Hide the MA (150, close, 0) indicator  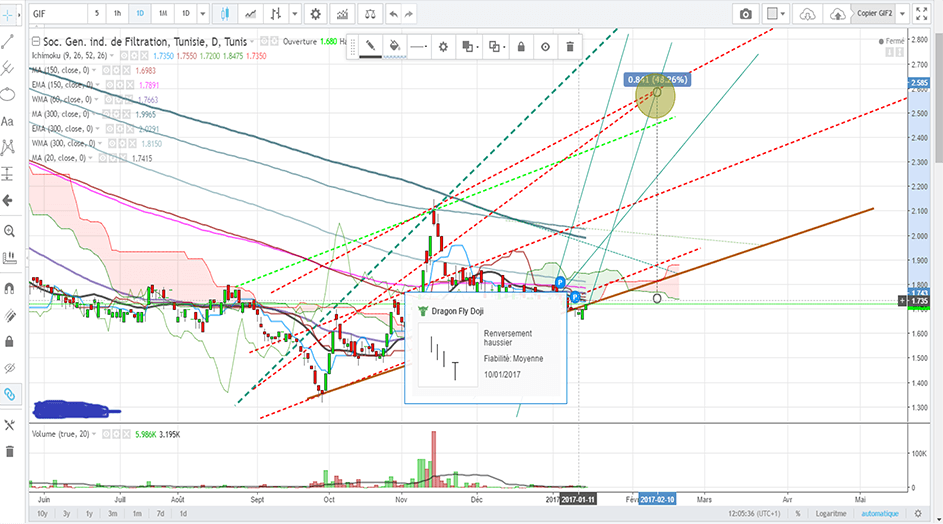coord(104,70)
